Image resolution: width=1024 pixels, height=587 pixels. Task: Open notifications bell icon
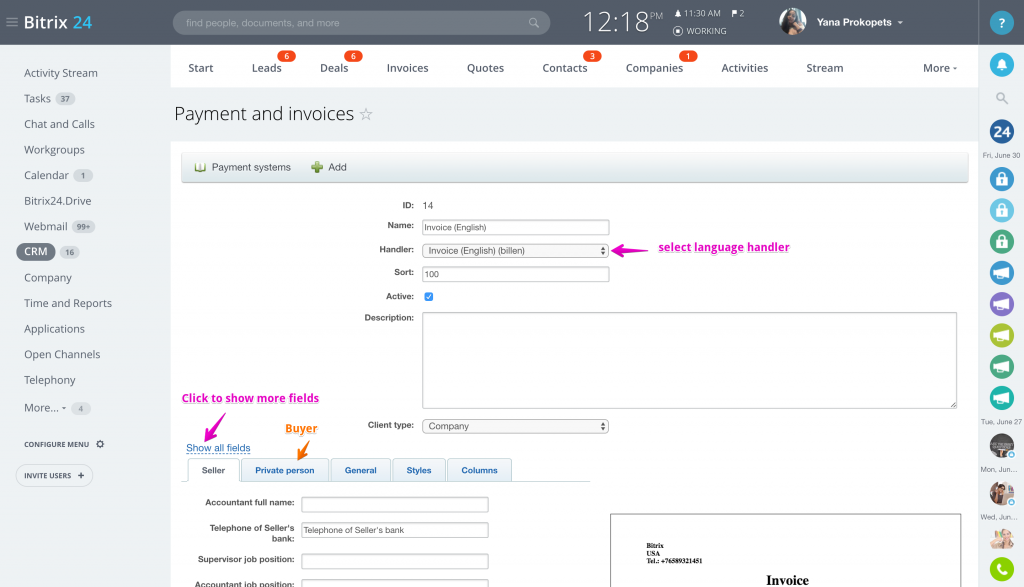point(1001,65)
